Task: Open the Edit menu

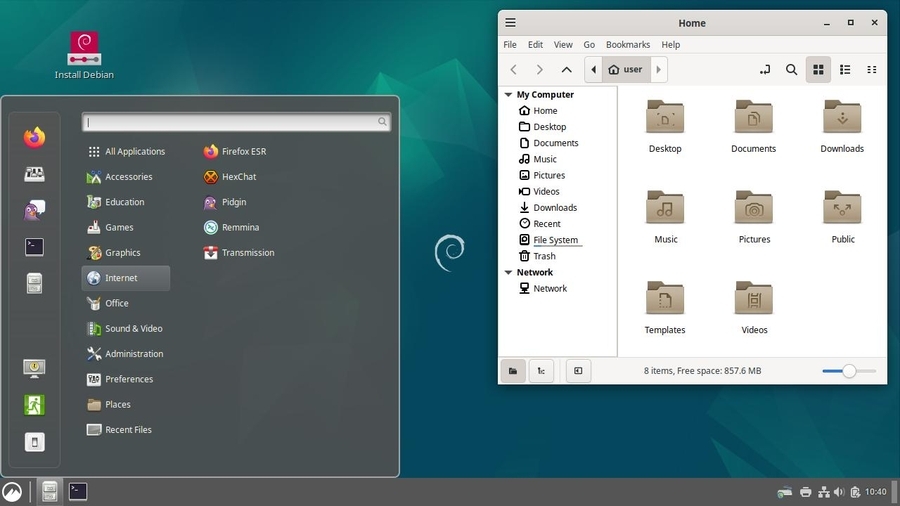Action: (536, 45)
